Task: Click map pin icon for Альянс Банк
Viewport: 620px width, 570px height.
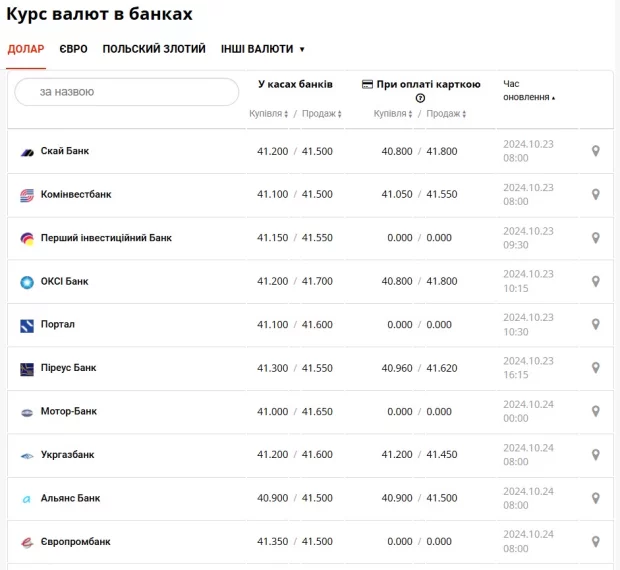Action: point(595,498)
